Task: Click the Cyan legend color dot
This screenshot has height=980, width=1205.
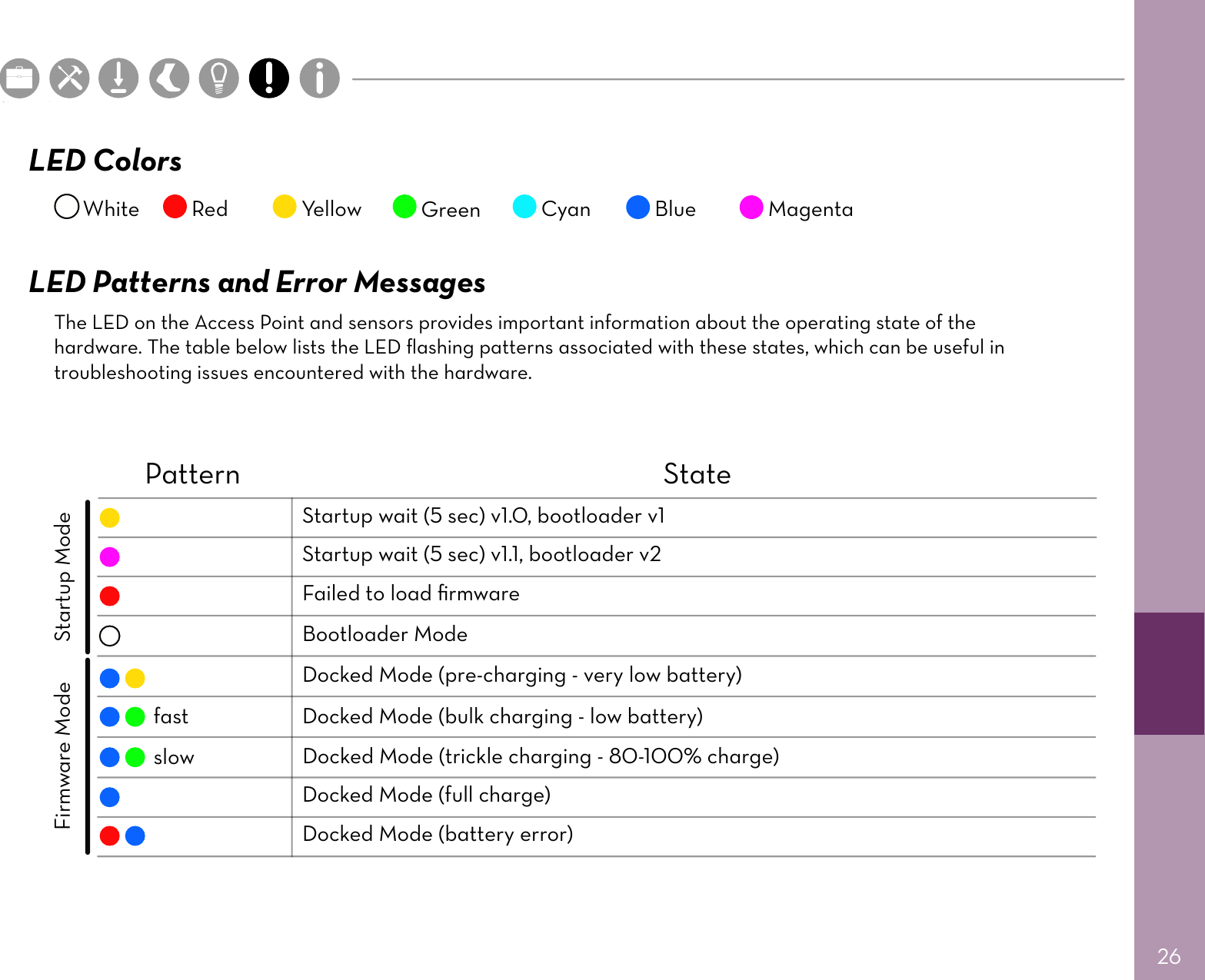Action: click(x=524, y=207)
